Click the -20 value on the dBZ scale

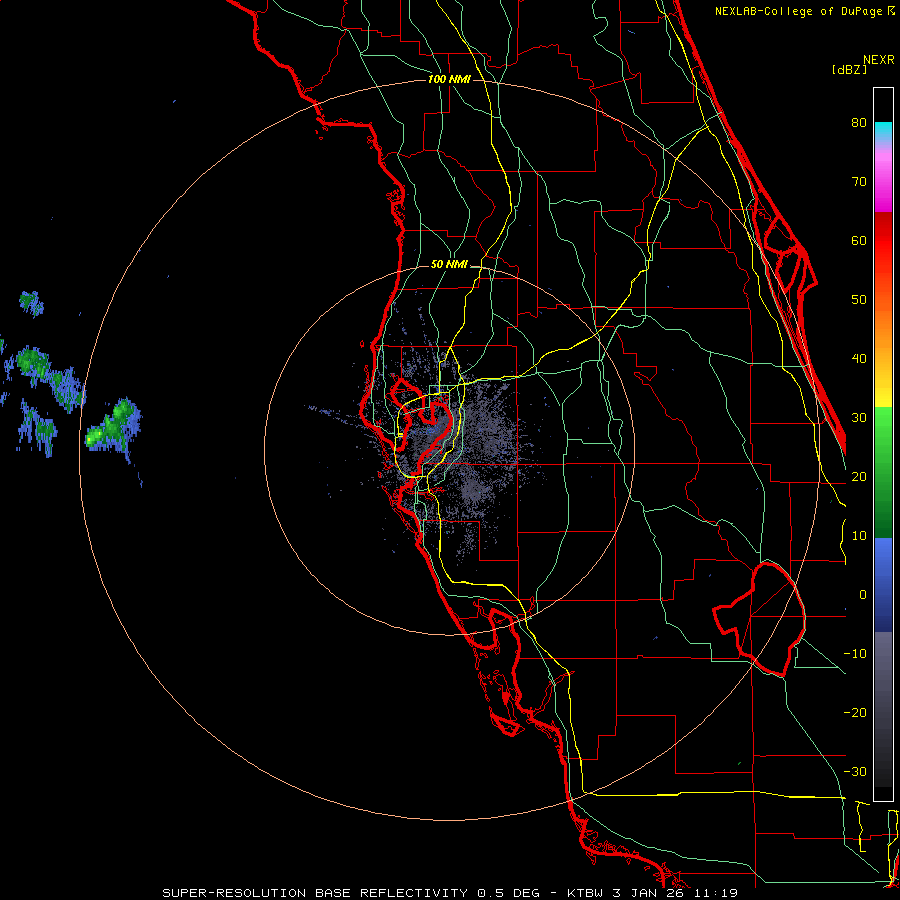855,712
